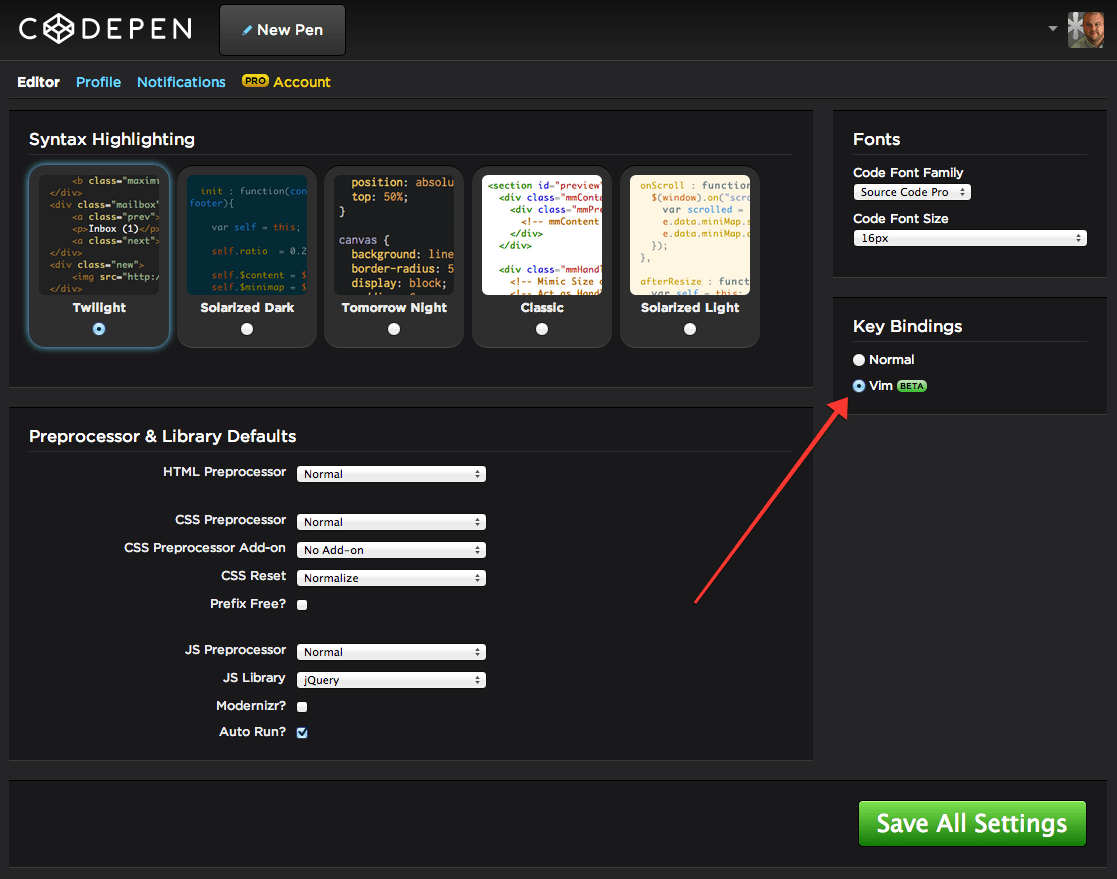Open the CSS Reset dropdown
Screen dimensions: 1117x879
click(x=390, y=577)
